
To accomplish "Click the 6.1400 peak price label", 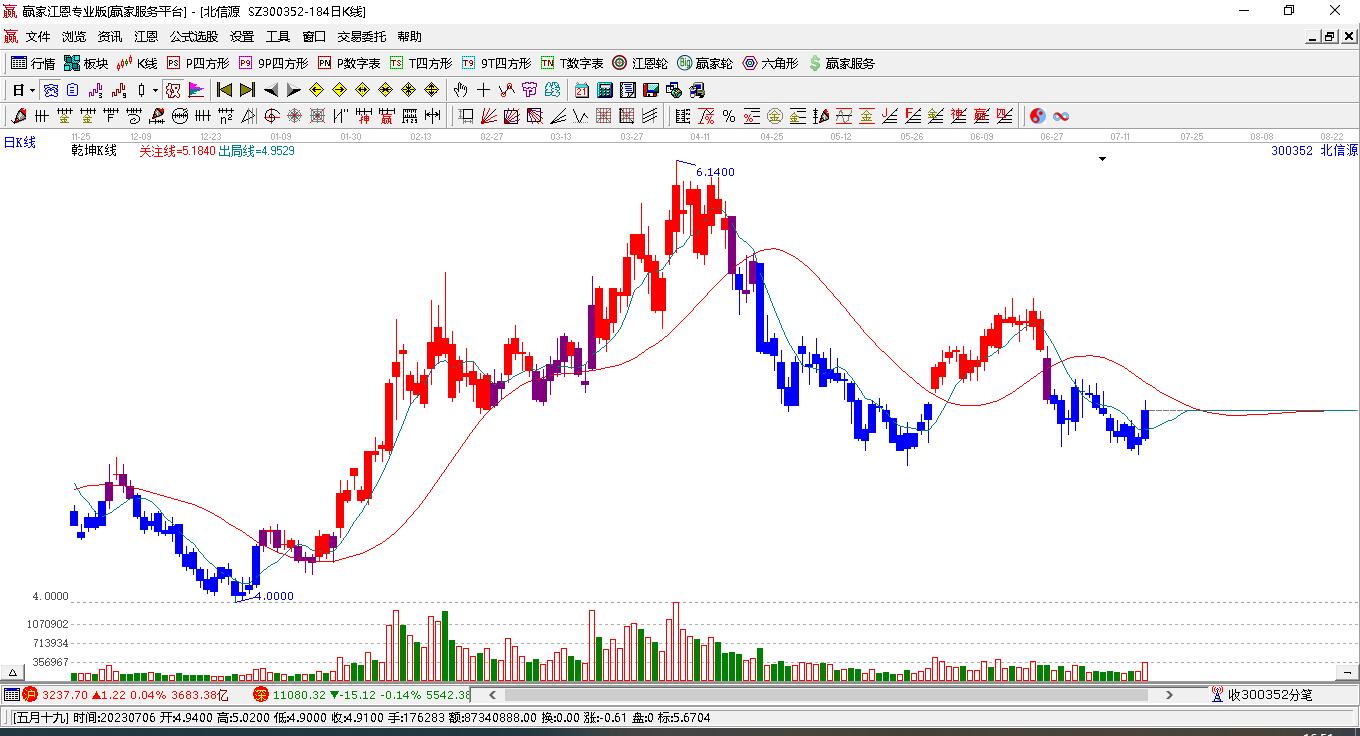I will (715, 172).
